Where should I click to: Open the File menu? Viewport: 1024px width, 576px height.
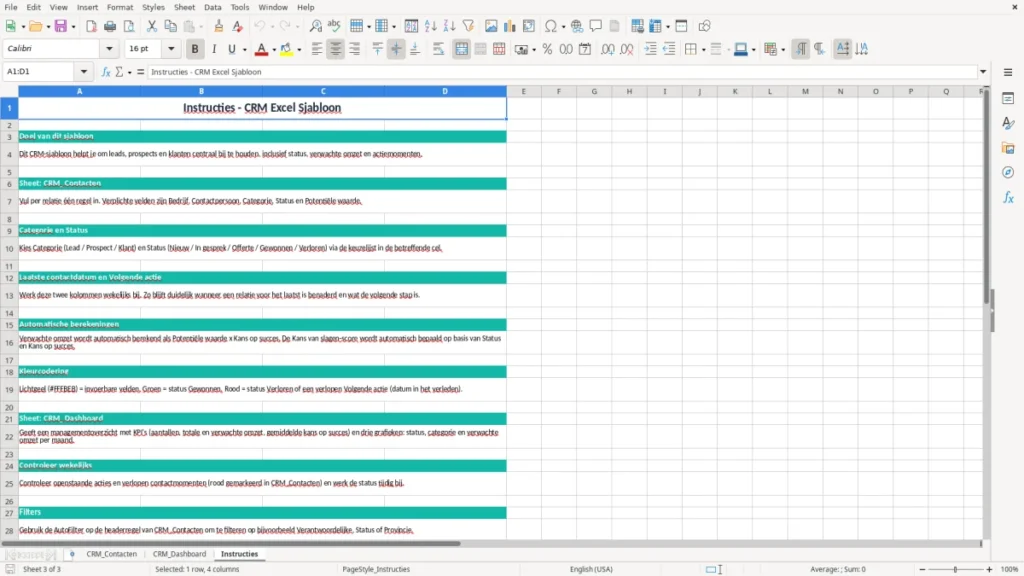(x=10, y=7)
